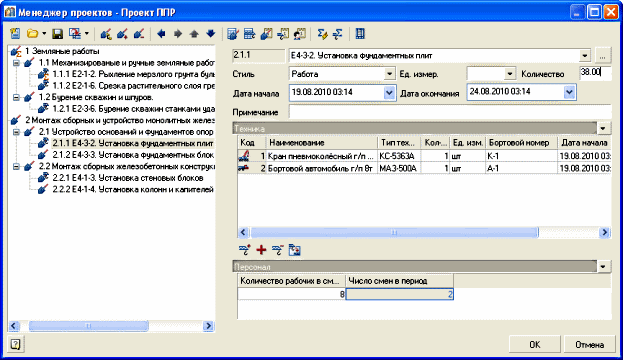Open the Дата окончания date picker dropdown

point(569,92)
